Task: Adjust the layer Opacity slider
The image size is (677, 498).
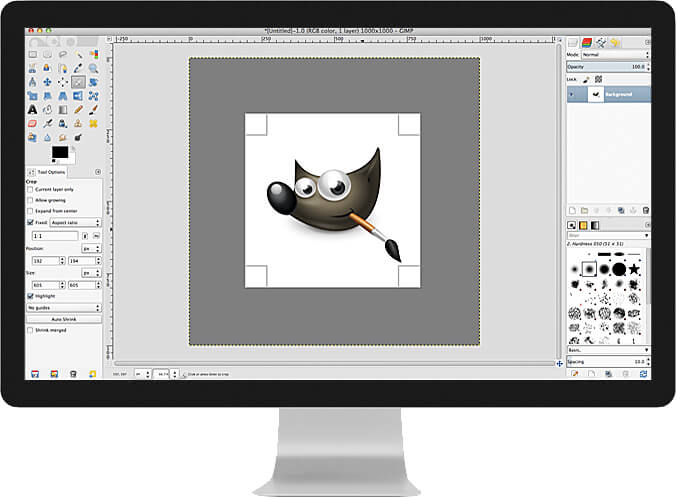Action: (606, 67)
